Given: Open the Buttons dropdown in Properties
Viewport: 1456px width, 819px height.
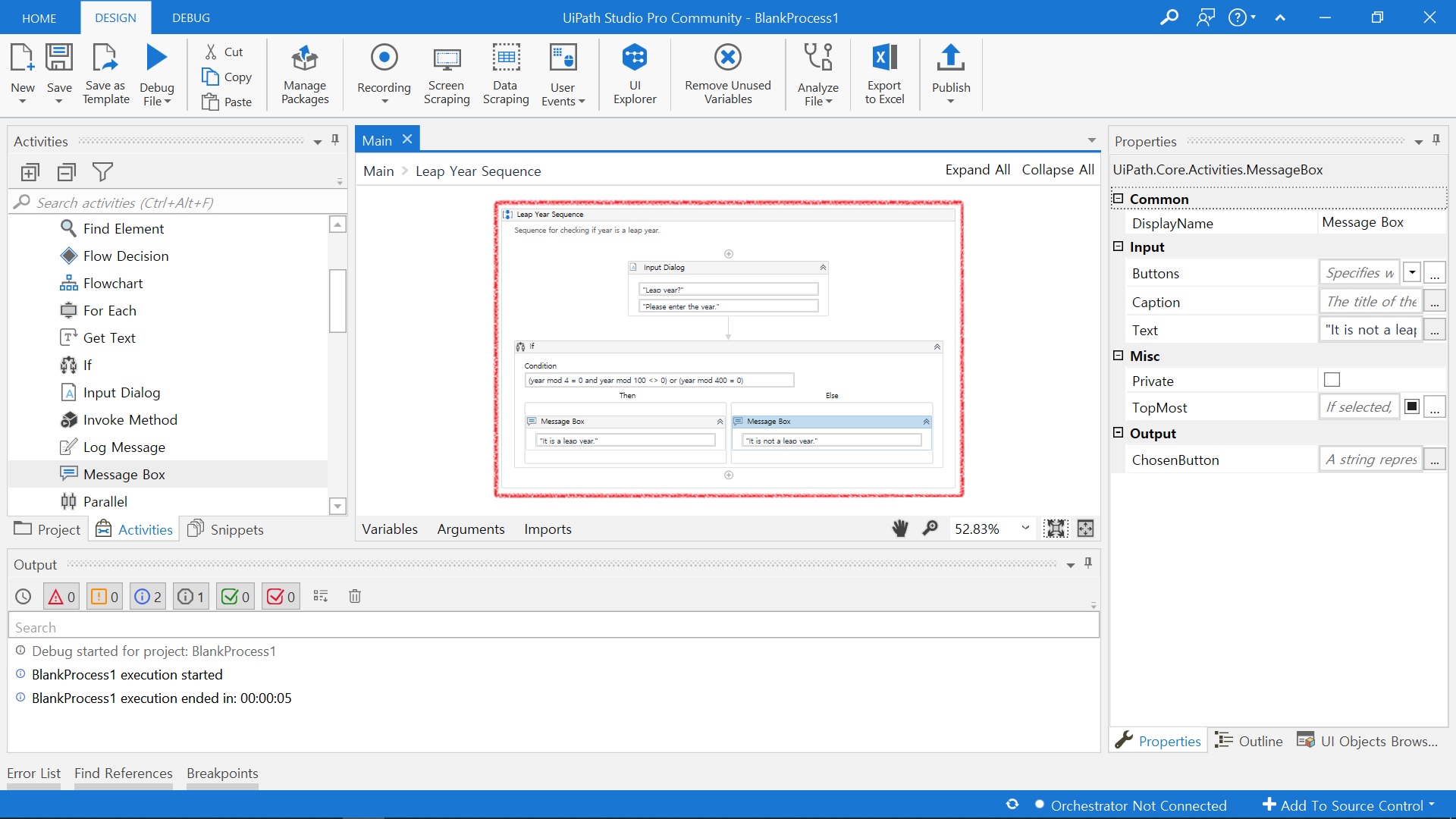Looking at the screenshot, I should (1412, 272).
